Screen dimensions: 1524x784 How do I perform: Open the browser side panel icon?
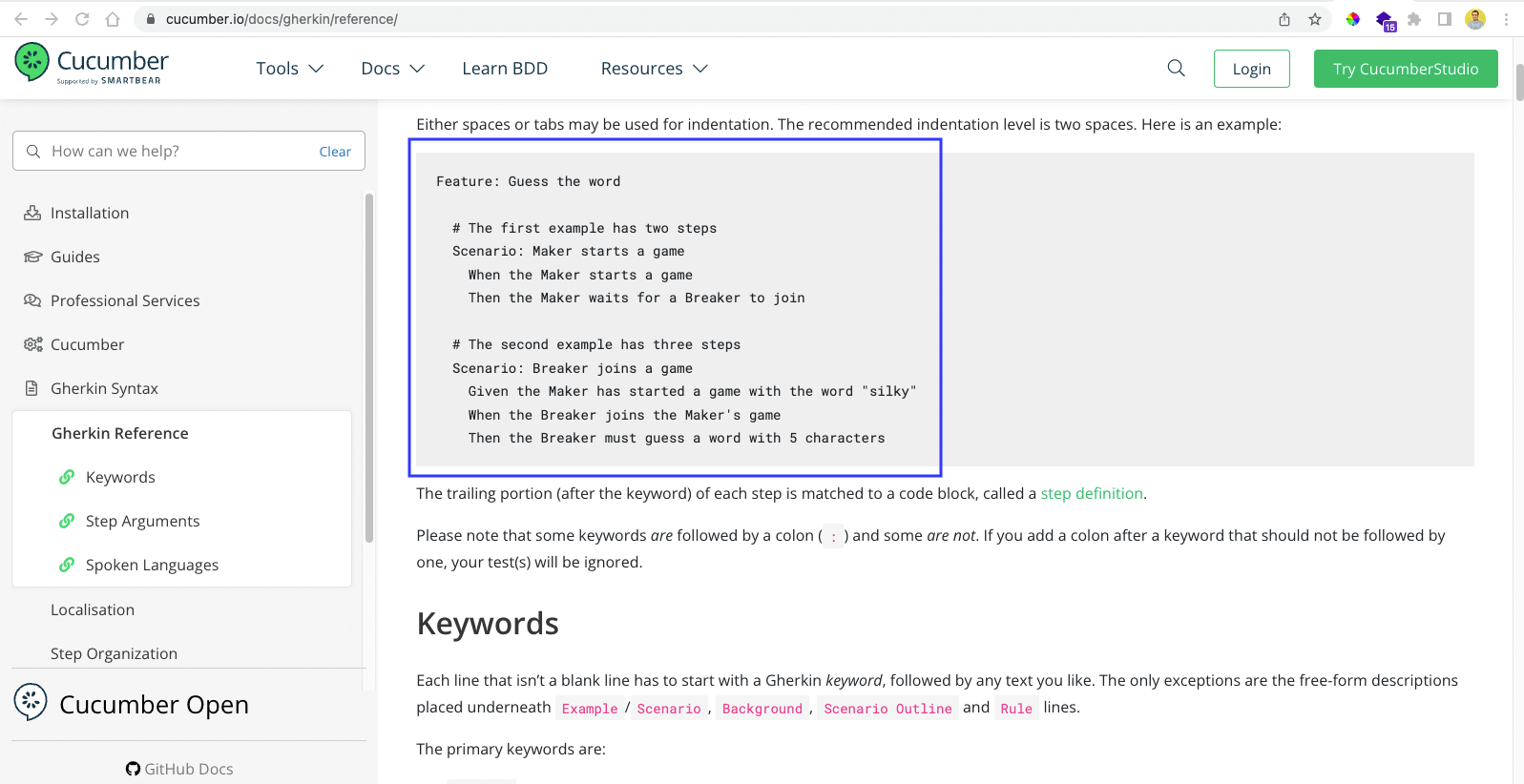click(x=1445, y=19)
